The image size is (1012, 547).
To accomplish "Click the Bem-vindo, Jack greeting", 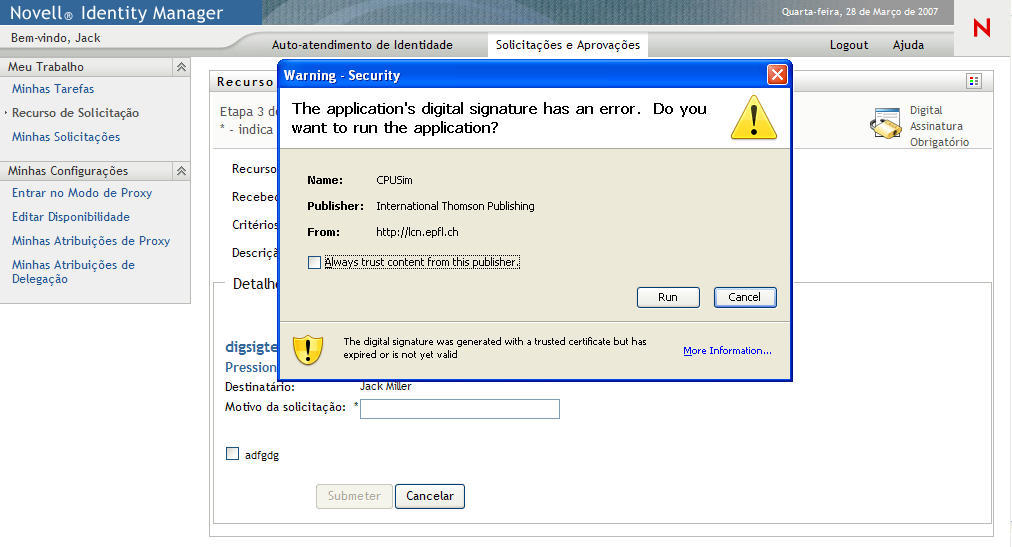I will (56, 38).
